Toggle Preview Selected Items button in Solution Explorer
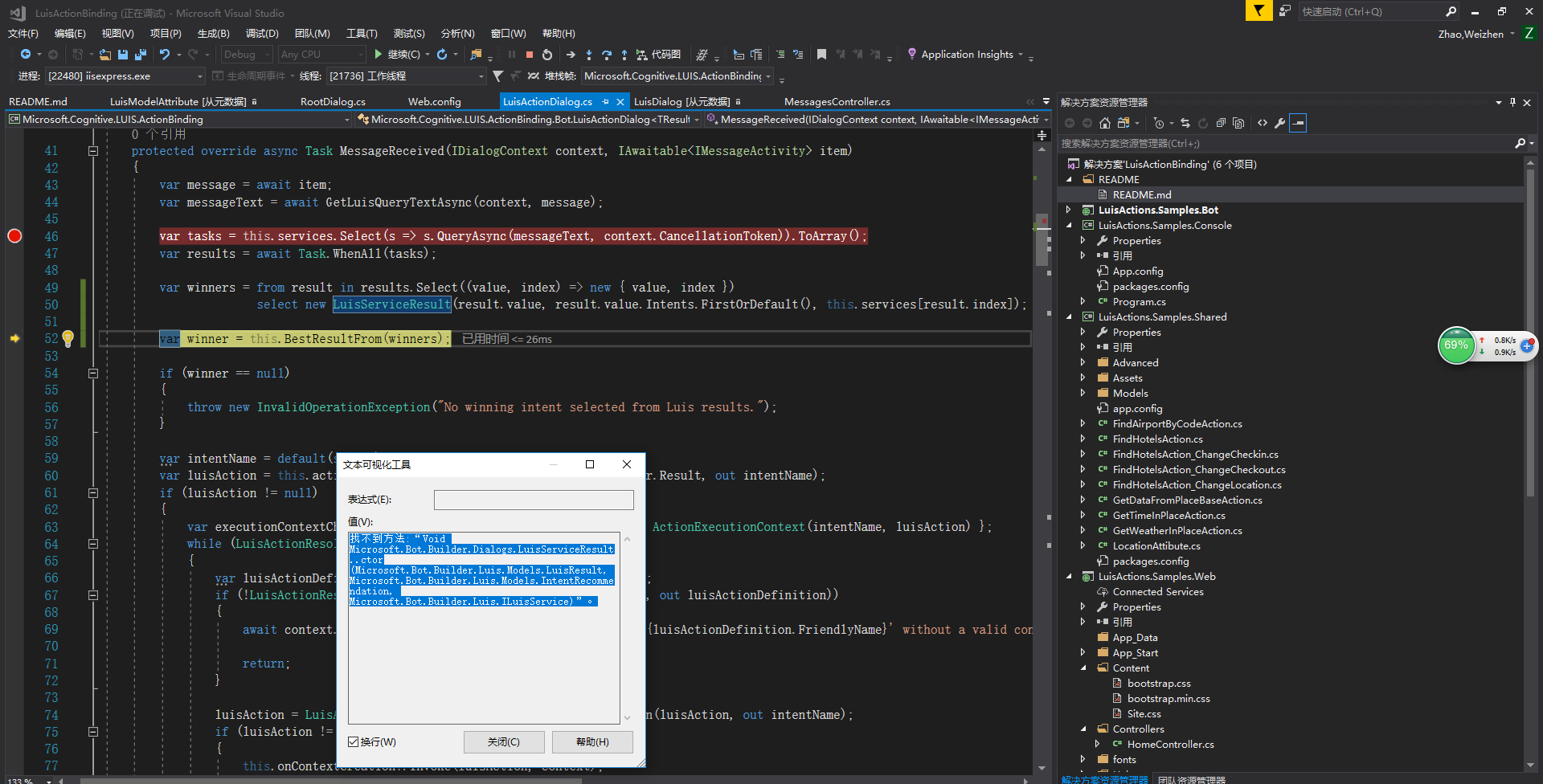Screen dimensions: 1543x784 [1298, 123]
